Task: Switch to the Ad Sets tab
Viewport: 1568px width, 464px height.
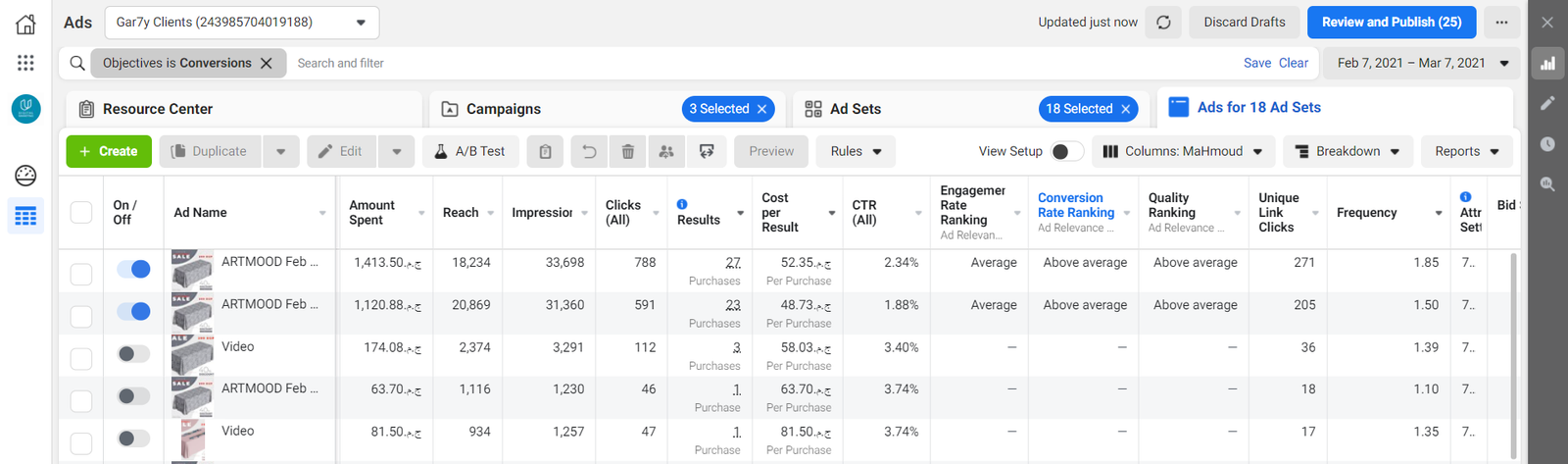Action: pos(856,109)
